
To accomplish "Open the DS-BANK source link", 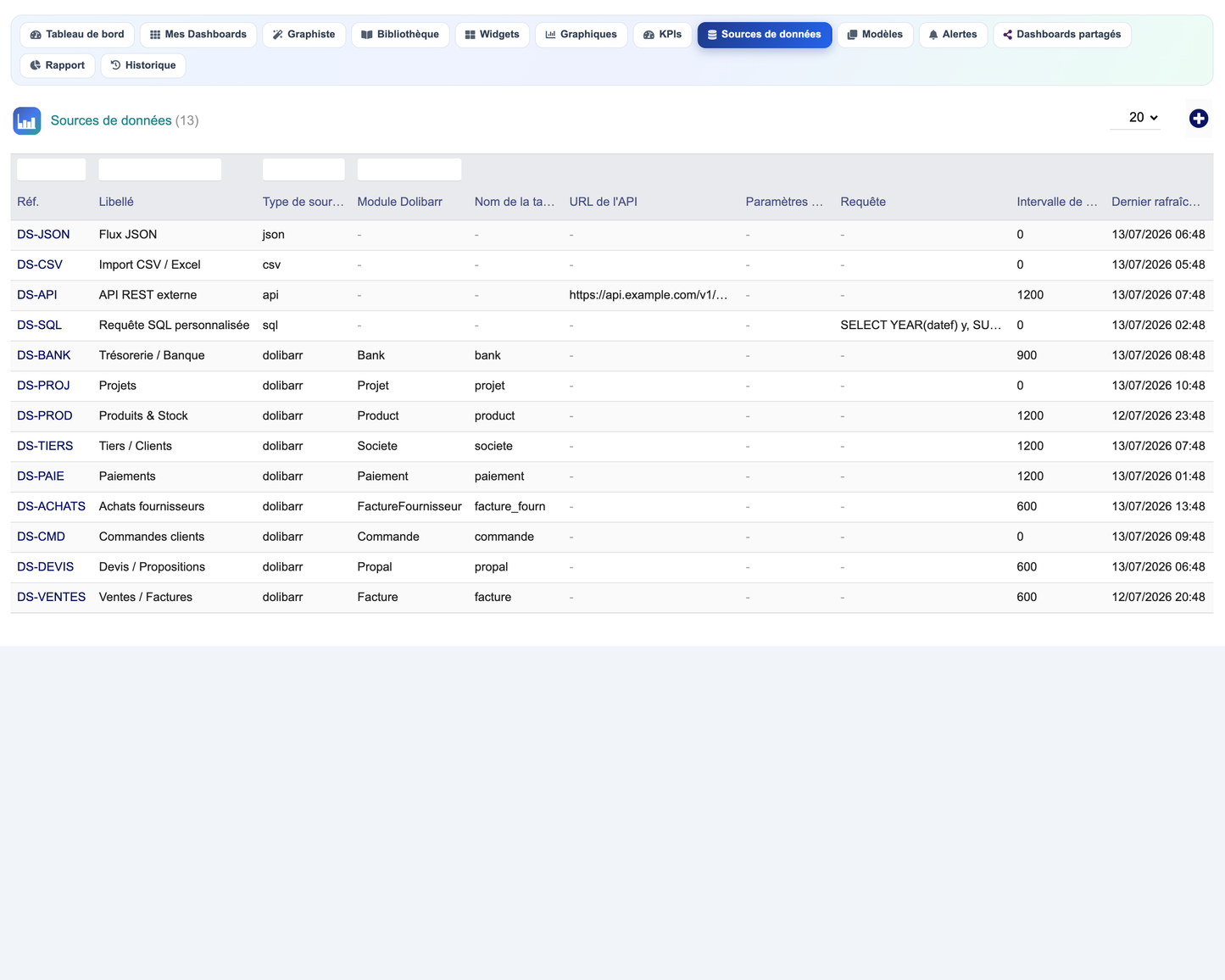I will click(44, 355).
